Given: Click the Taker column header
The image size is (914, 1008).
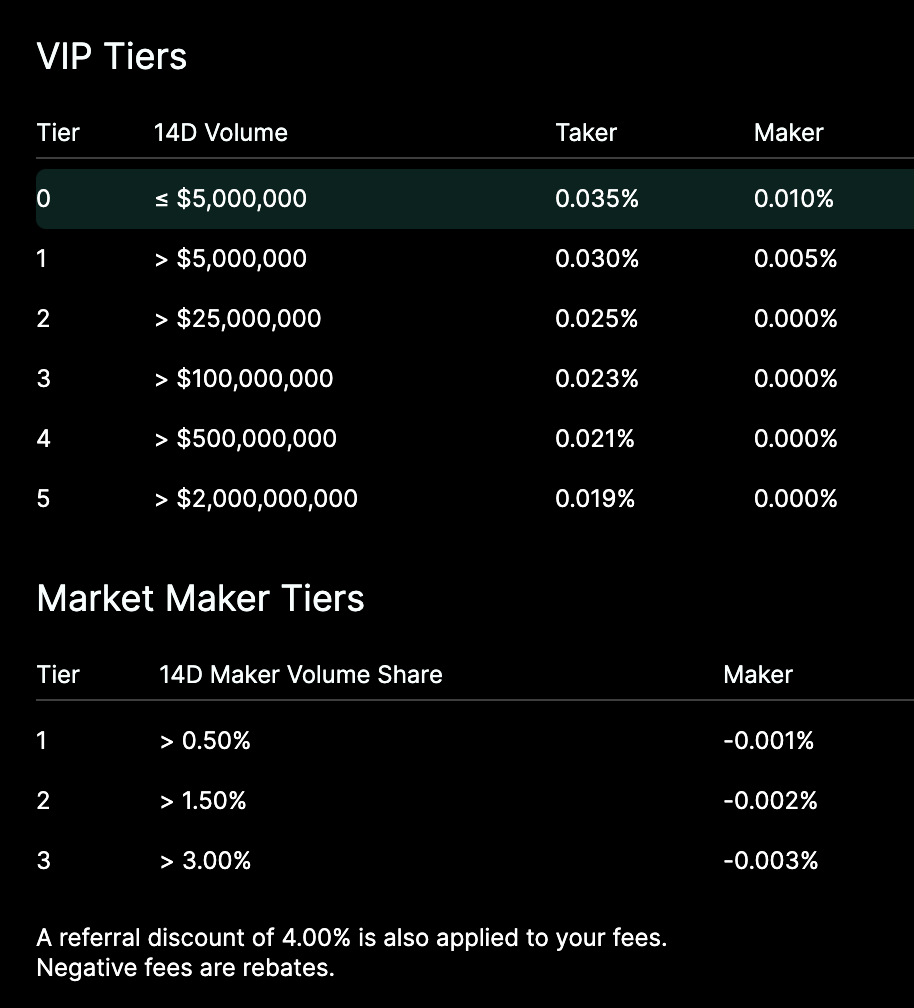Looking at the screenshot, I should [586, 133].
